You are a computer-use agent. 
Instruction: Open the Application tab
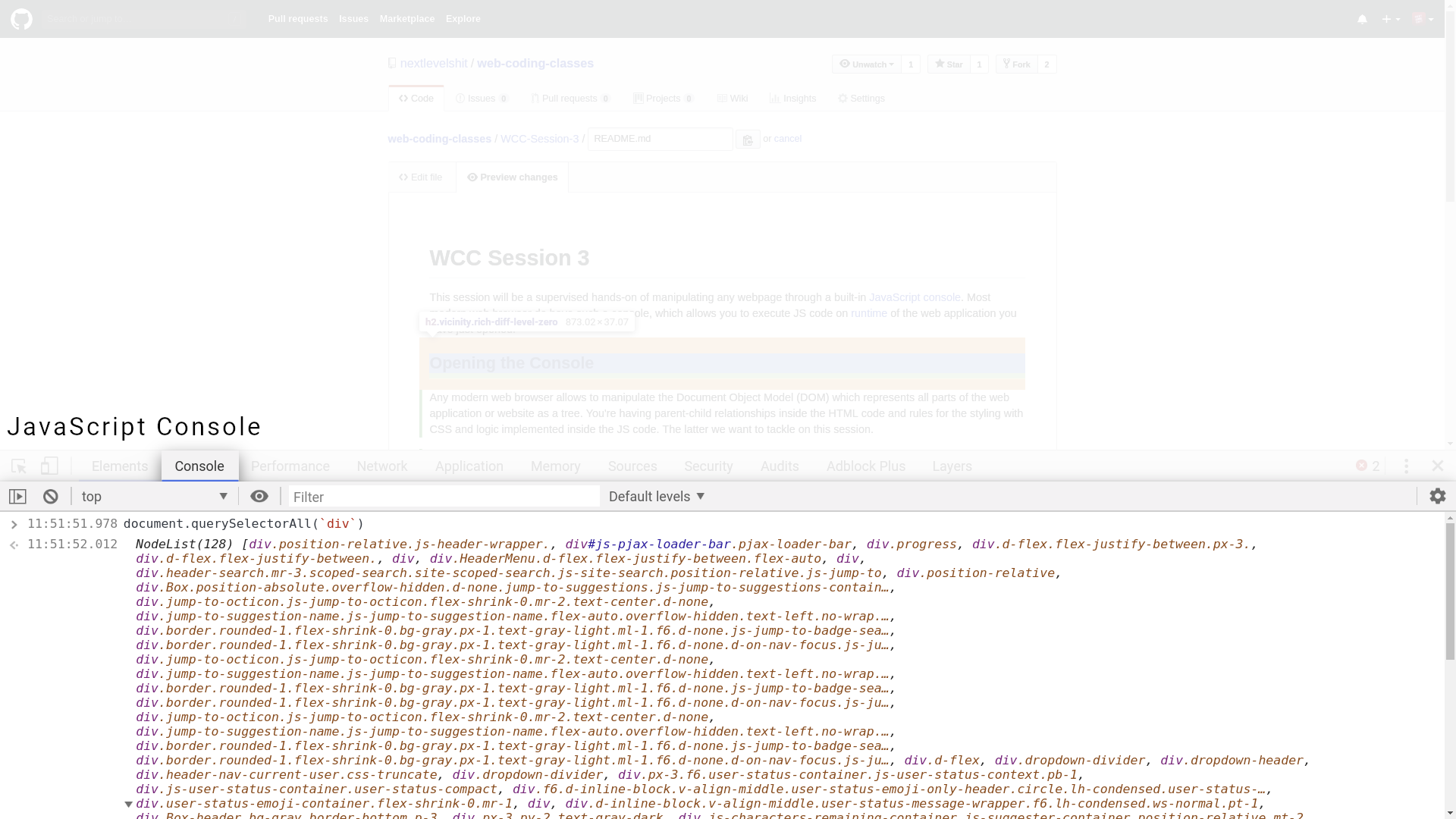click(x=469, y=466)
